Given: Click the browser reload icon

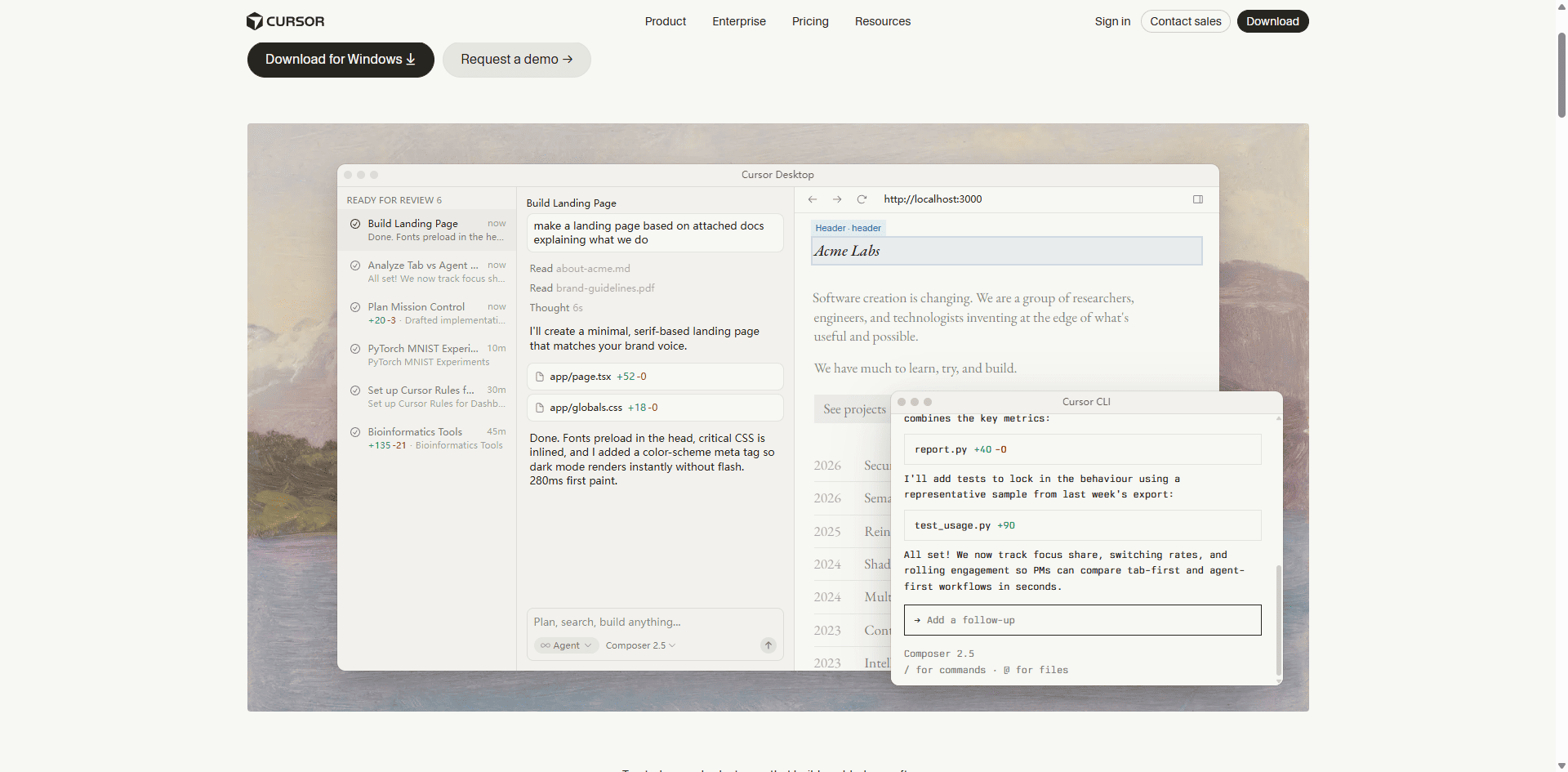Looking at the screenshot, I should [862, 199].
